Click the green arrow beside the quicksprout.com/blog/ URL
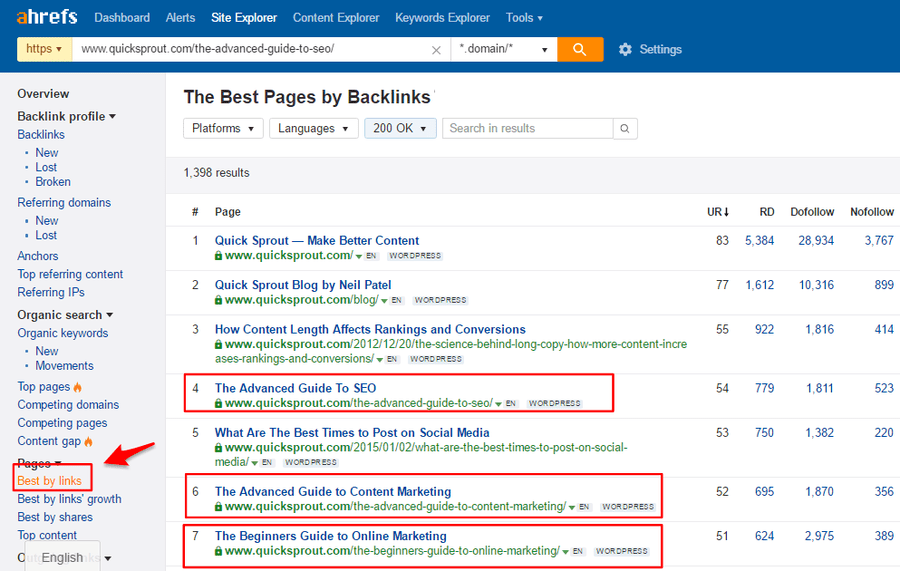The height and width of the screenshot is (571, 900). tap(384, 300)
